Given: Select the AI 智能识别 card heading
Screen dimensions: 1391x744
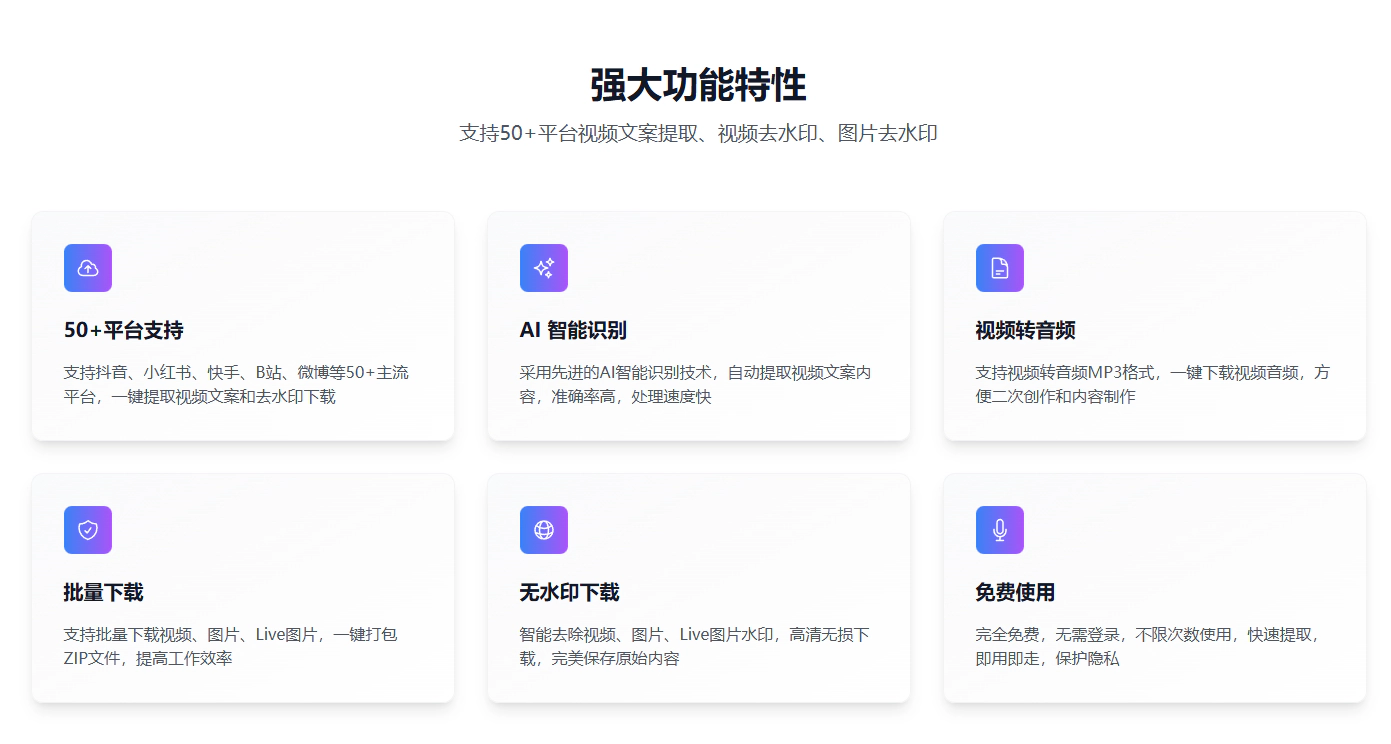Looking at the screenshot, I should point(573,331).
